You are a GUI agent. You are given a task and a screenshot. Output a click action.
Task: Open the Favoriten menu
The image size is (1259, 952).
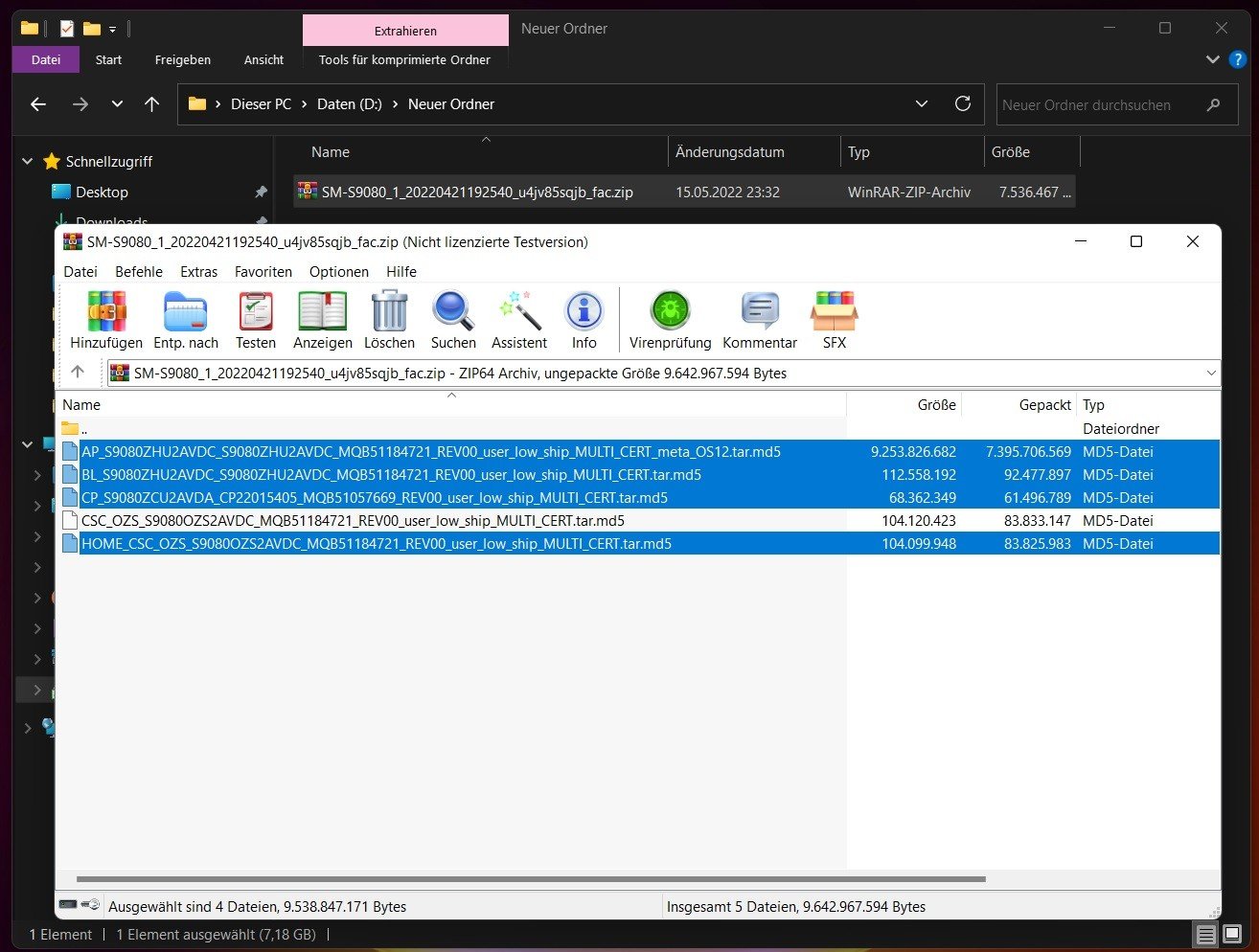[x=263, y=272]
